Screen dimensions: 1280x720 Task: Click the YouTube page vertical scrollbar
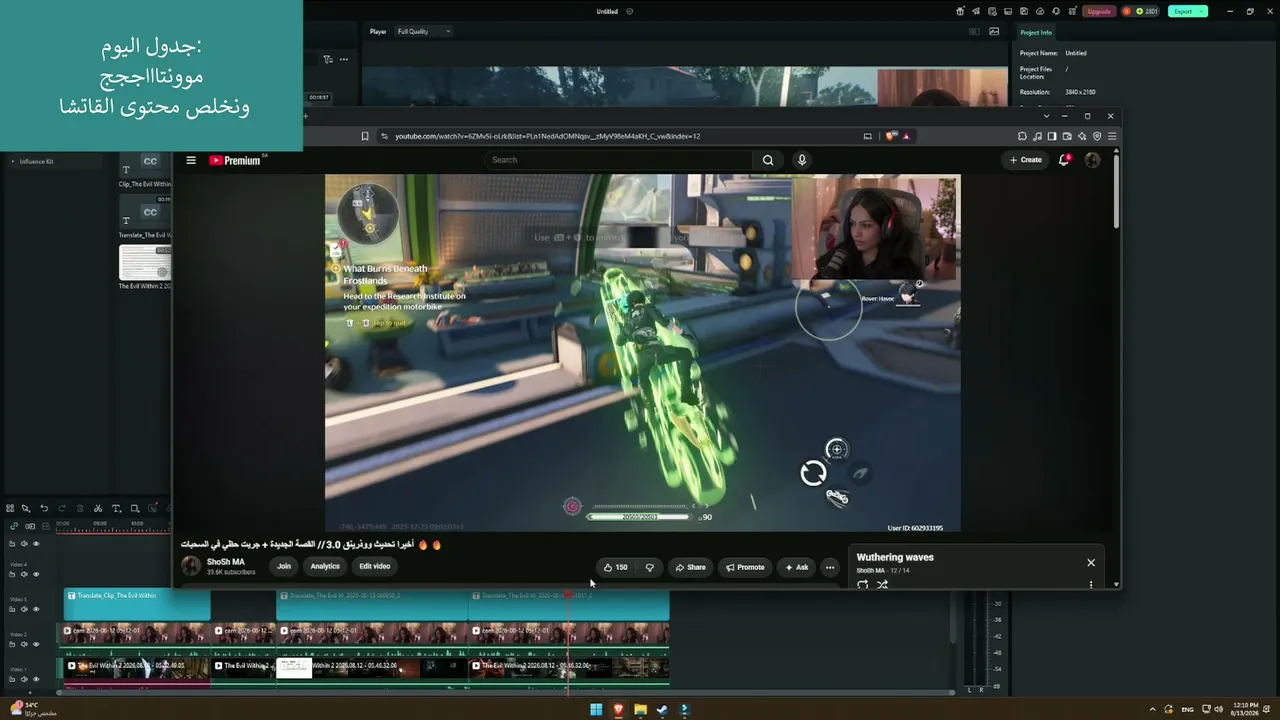coord(1117,190)
